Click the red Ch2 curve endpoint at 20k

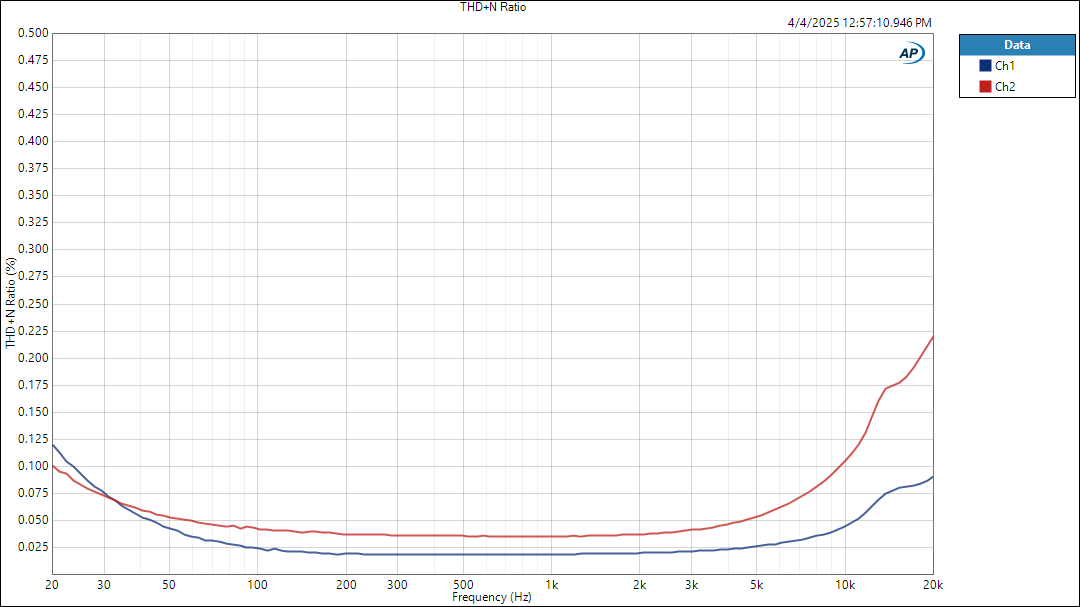(932, 337)
